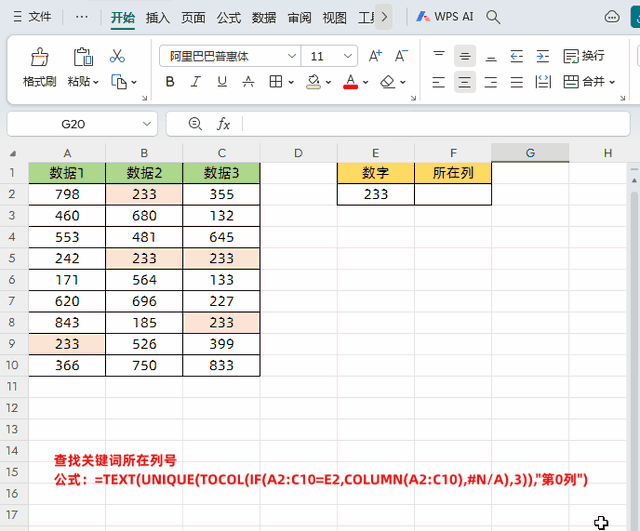The image size is (640, 531).
Task: Decrease font size with A- icon
Action: tap(401, 56)
